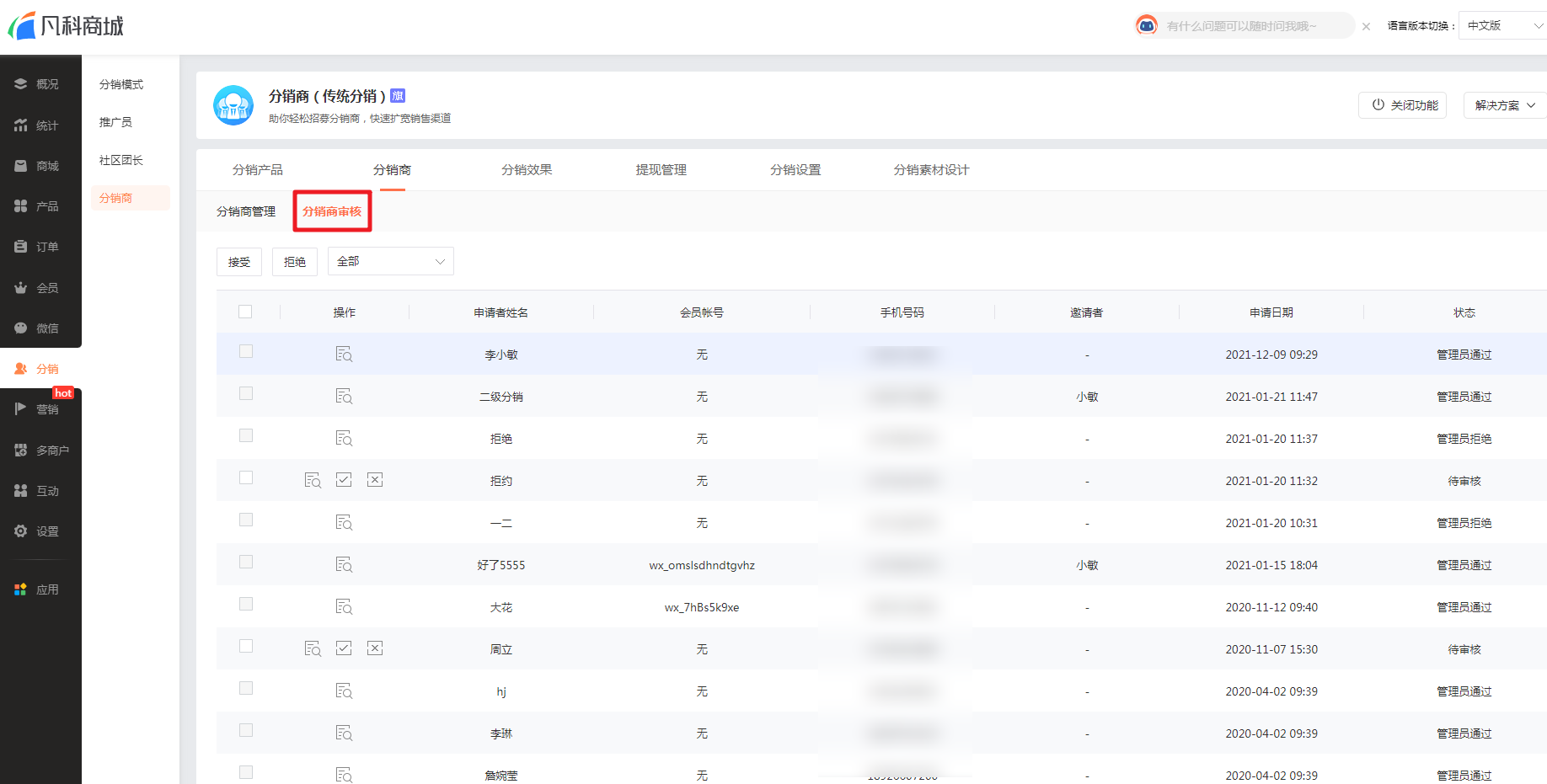View details for applicant 二级分销

pos(344,396)
